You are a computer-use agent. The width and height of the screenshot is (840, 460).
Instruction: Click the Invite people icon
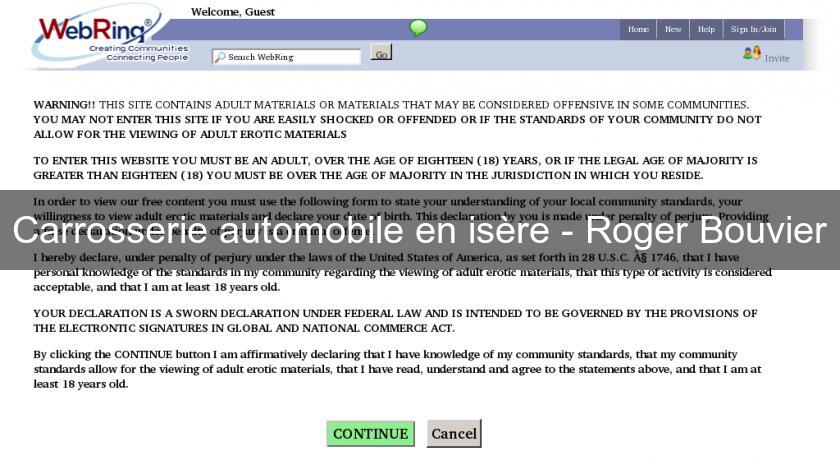point(752,52)
